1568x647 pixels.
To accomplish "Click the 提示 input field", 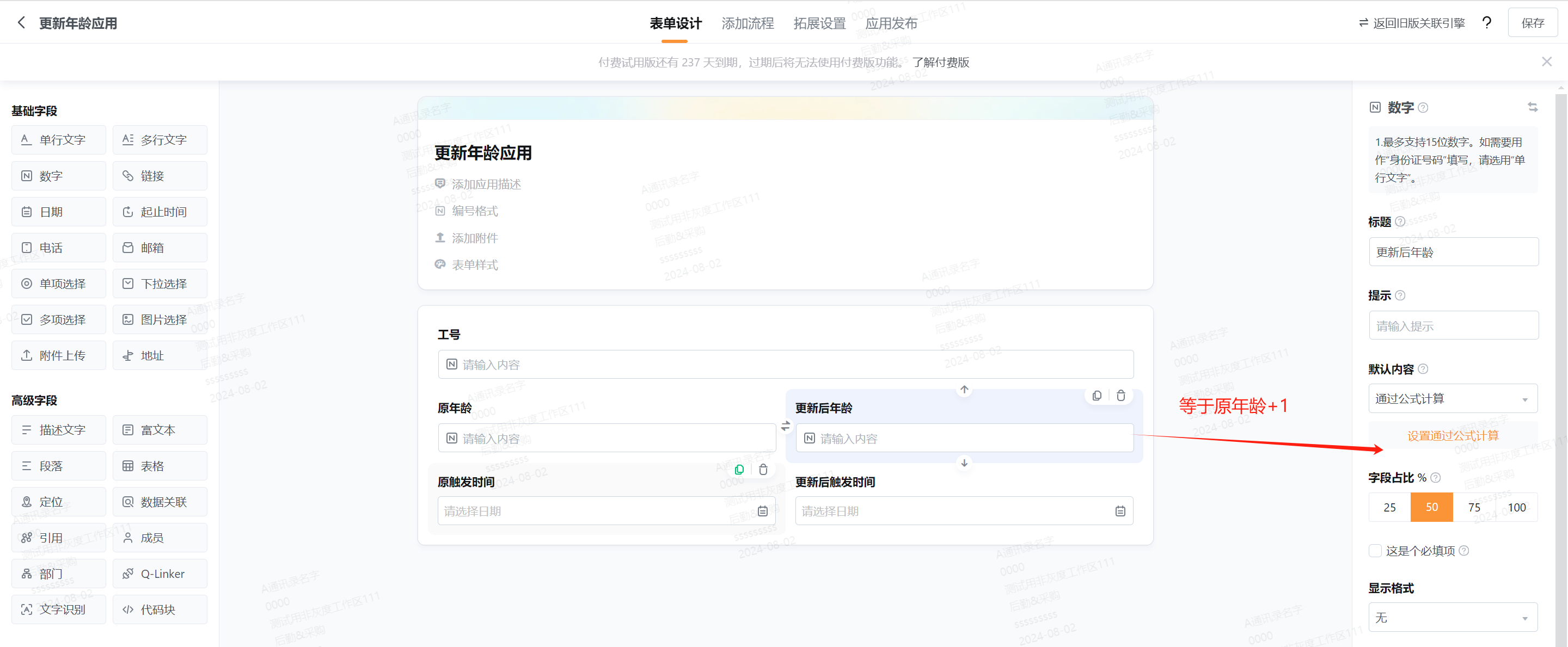I will tap(1454, 325).
